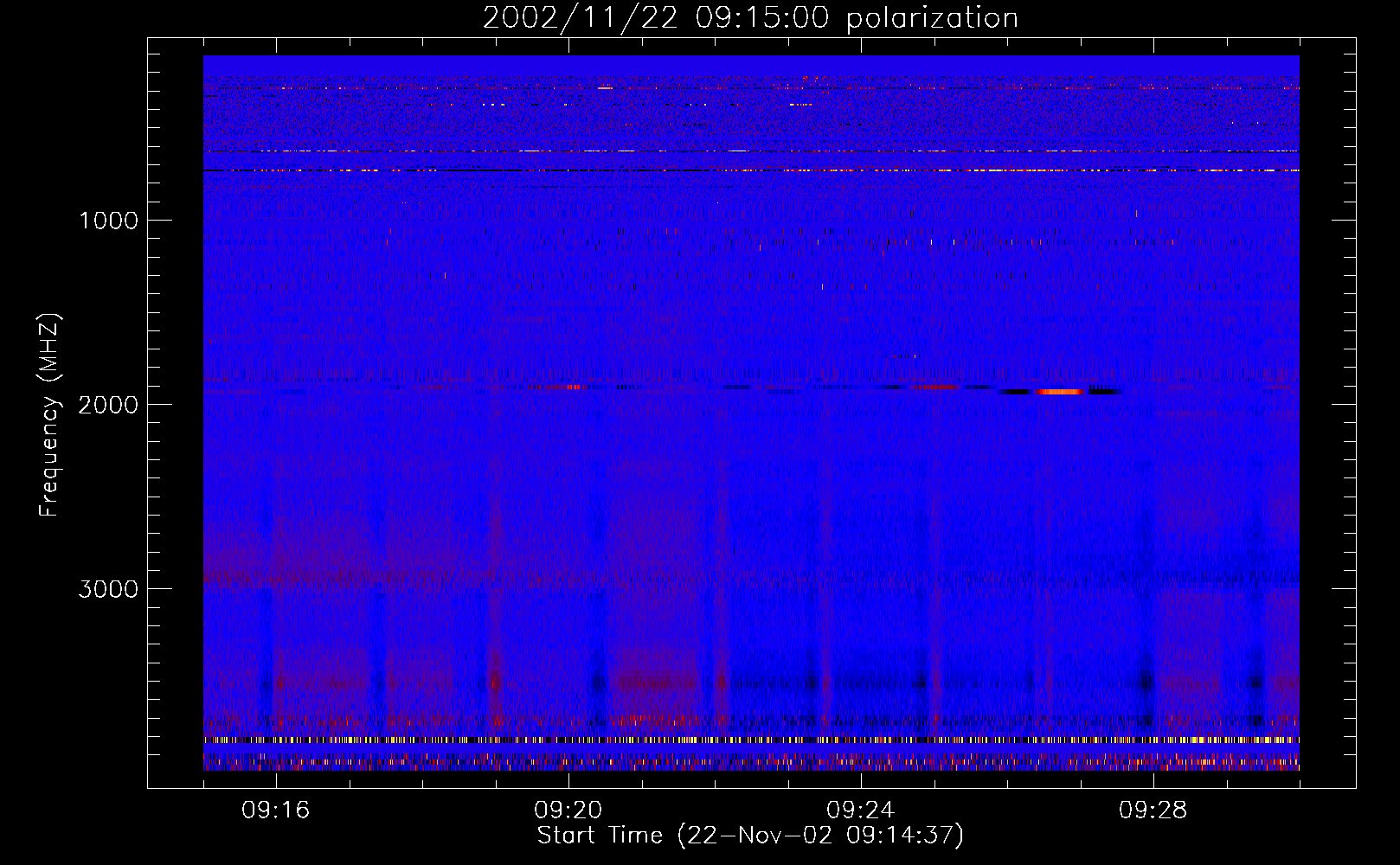Click the yellow striped band at spectrogram bottom

tap(751, 740)
